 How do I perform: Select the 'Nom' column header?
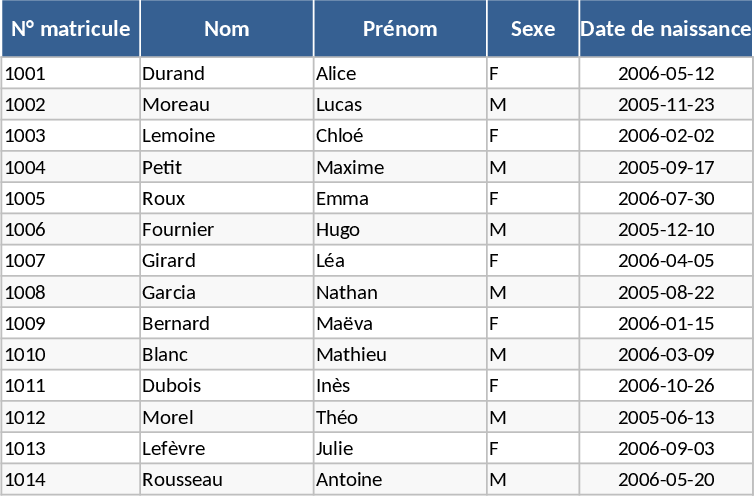pyautogui.click(x=227, y=29)
